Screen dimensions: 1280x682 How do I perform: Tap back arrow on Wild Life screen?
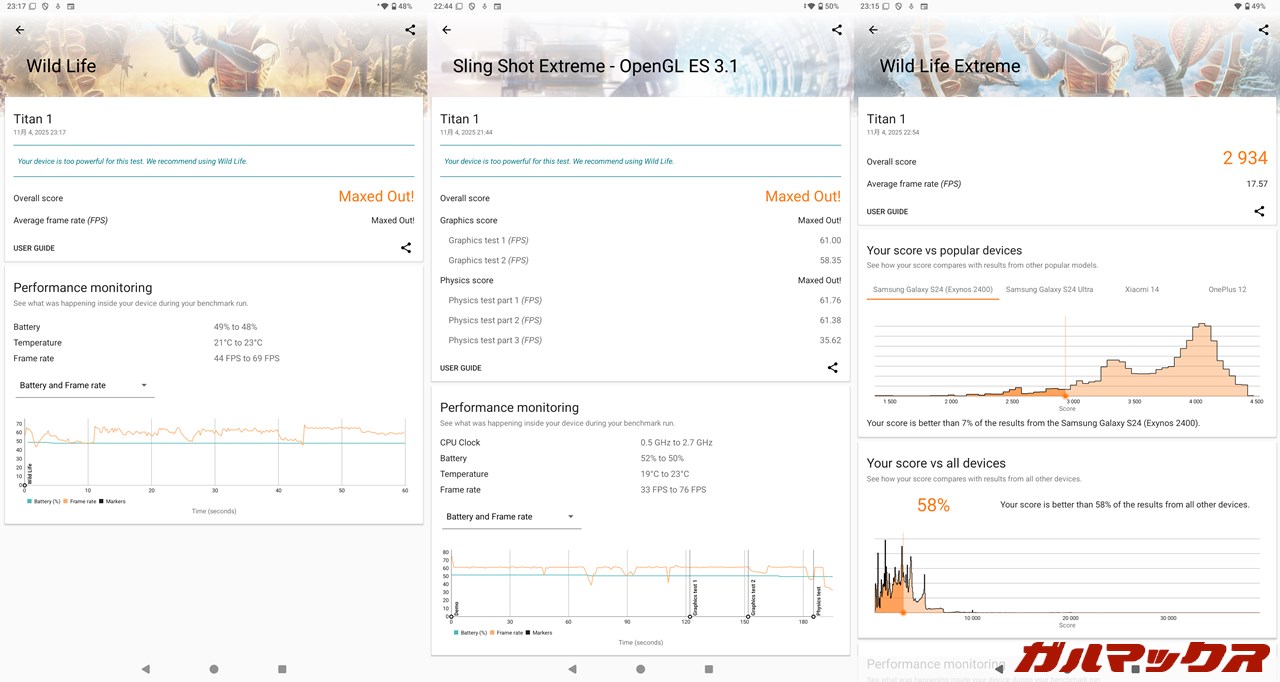click(20, 30)
